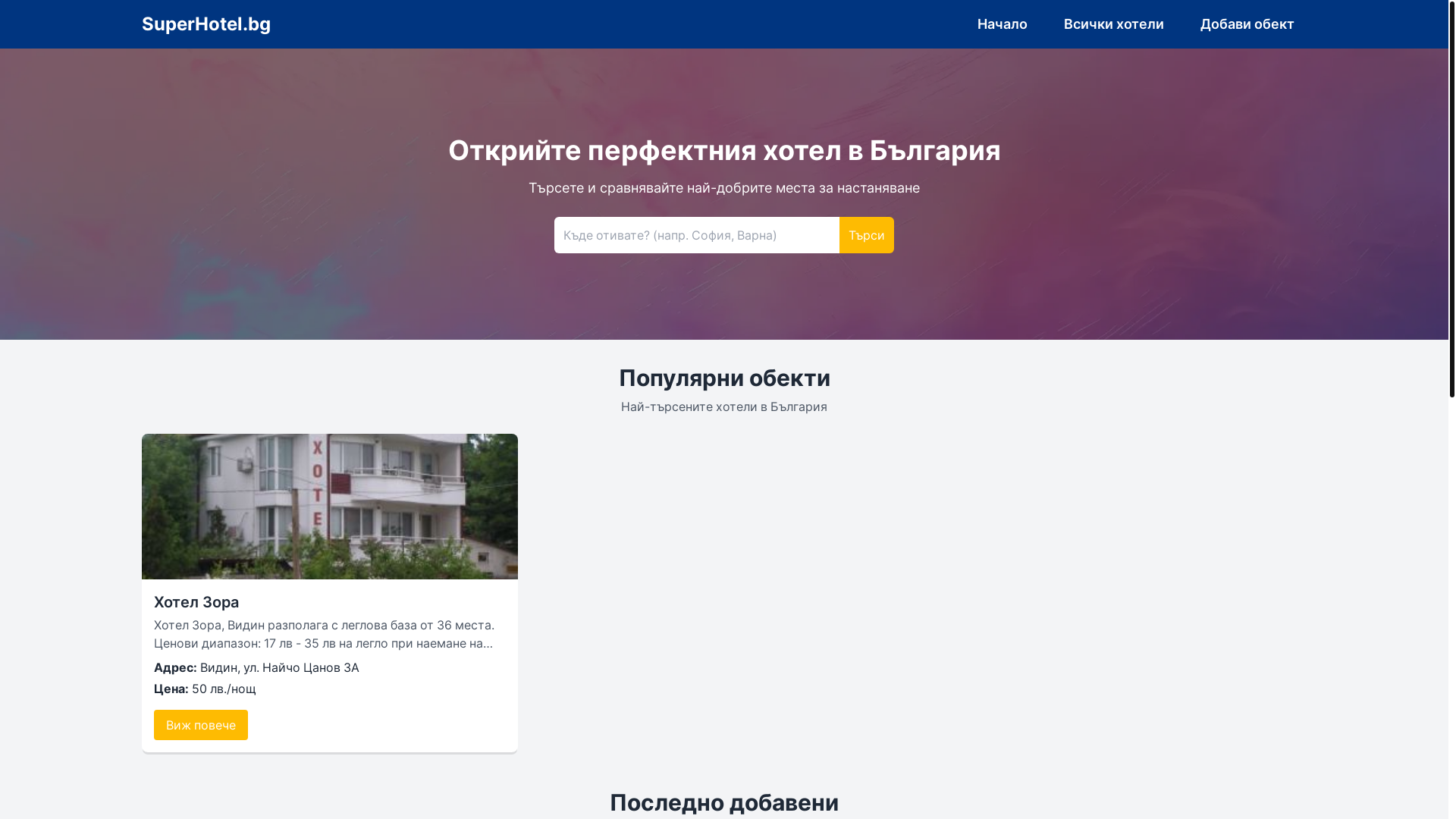The height and width of the screenshot is (819, 1456).
Task: Open the Хотел Зора photo thumbnail
Action: pos(329,507)
